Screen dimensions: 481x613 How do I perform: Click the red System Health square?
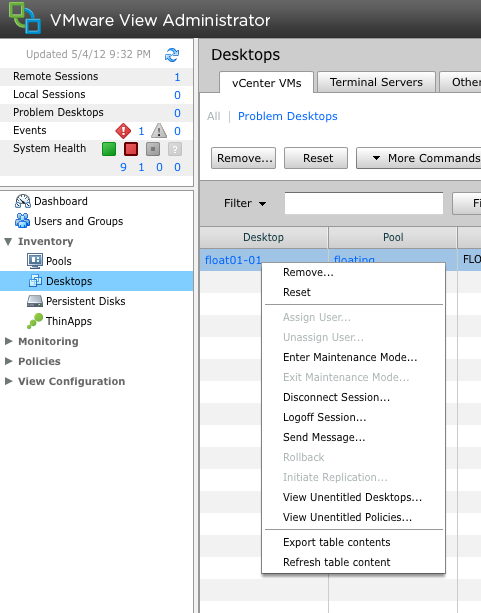[131, 149]
